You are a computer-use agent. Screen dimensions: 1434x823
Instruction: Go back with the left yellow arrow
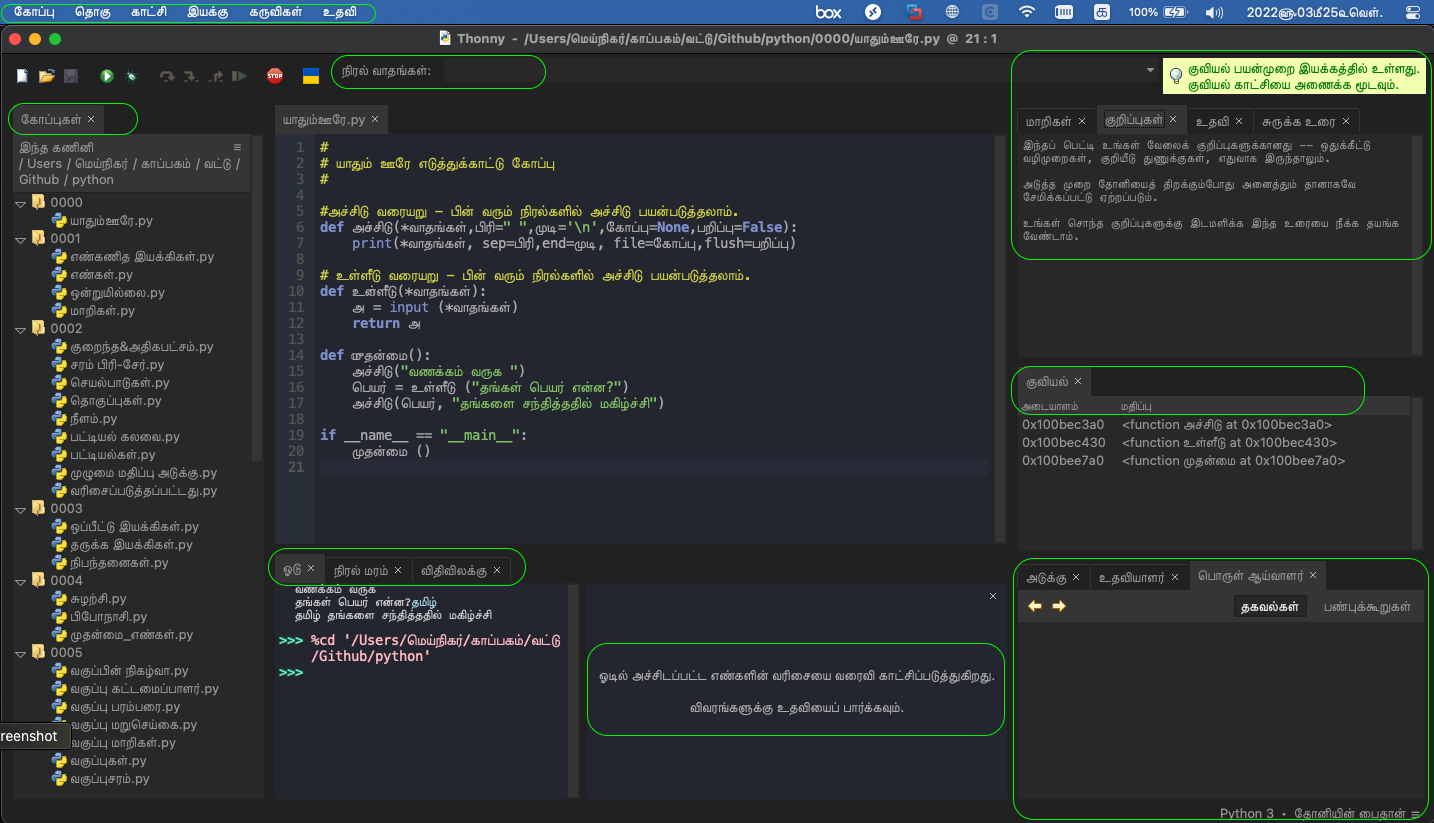(x=1035, y=606)
